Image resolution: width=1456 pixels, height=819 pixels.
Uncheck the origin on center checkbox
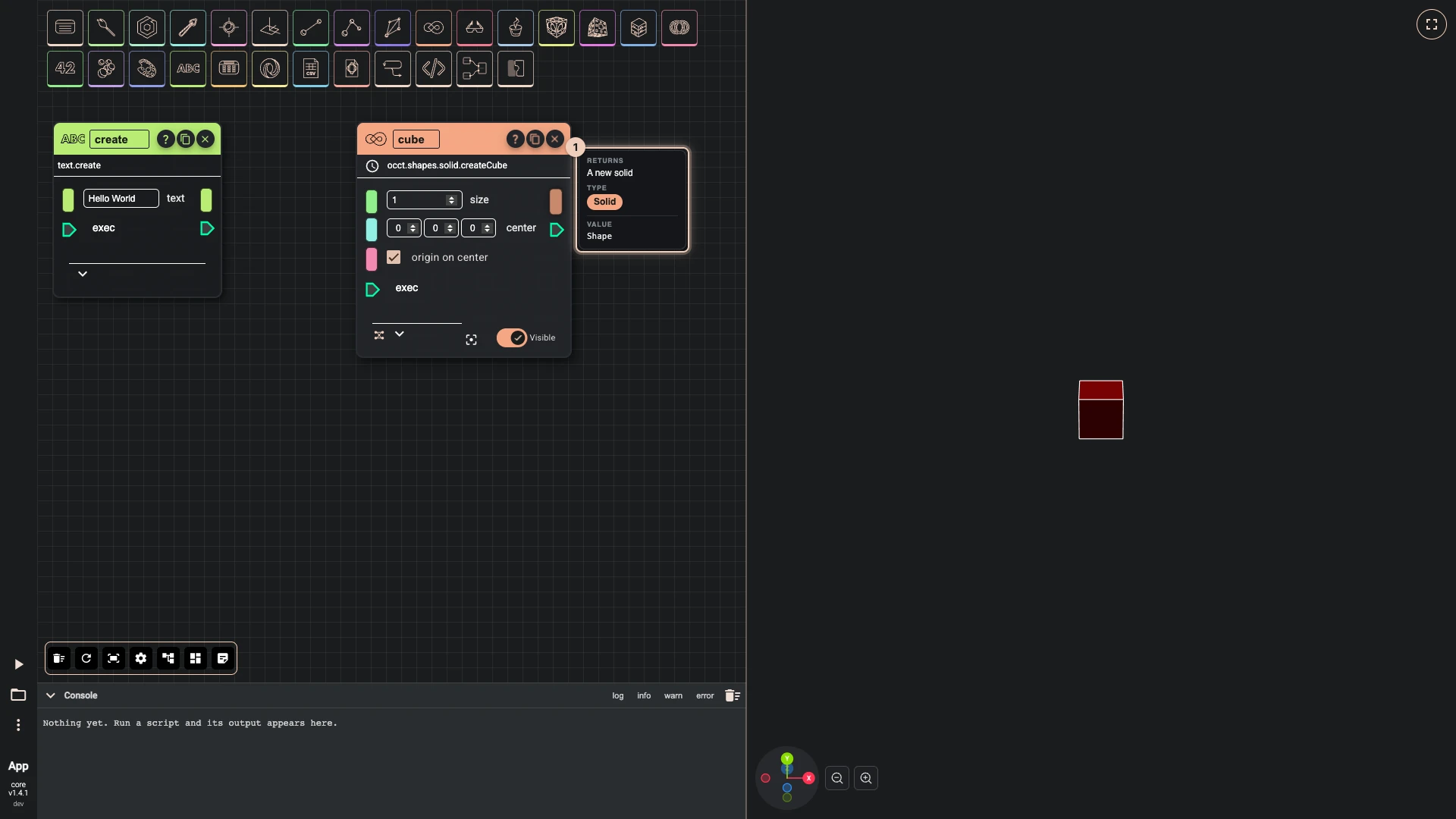pyautogui.click(x=394, y=257)
